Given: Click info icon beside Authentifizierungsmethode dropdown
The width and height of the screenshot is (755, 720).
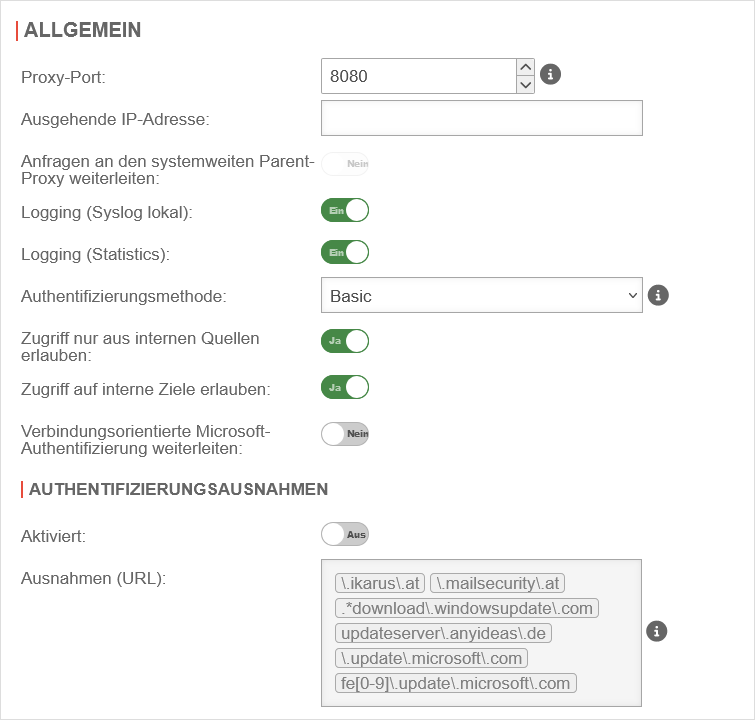Looking at the screenshot, I should (657, 295).
